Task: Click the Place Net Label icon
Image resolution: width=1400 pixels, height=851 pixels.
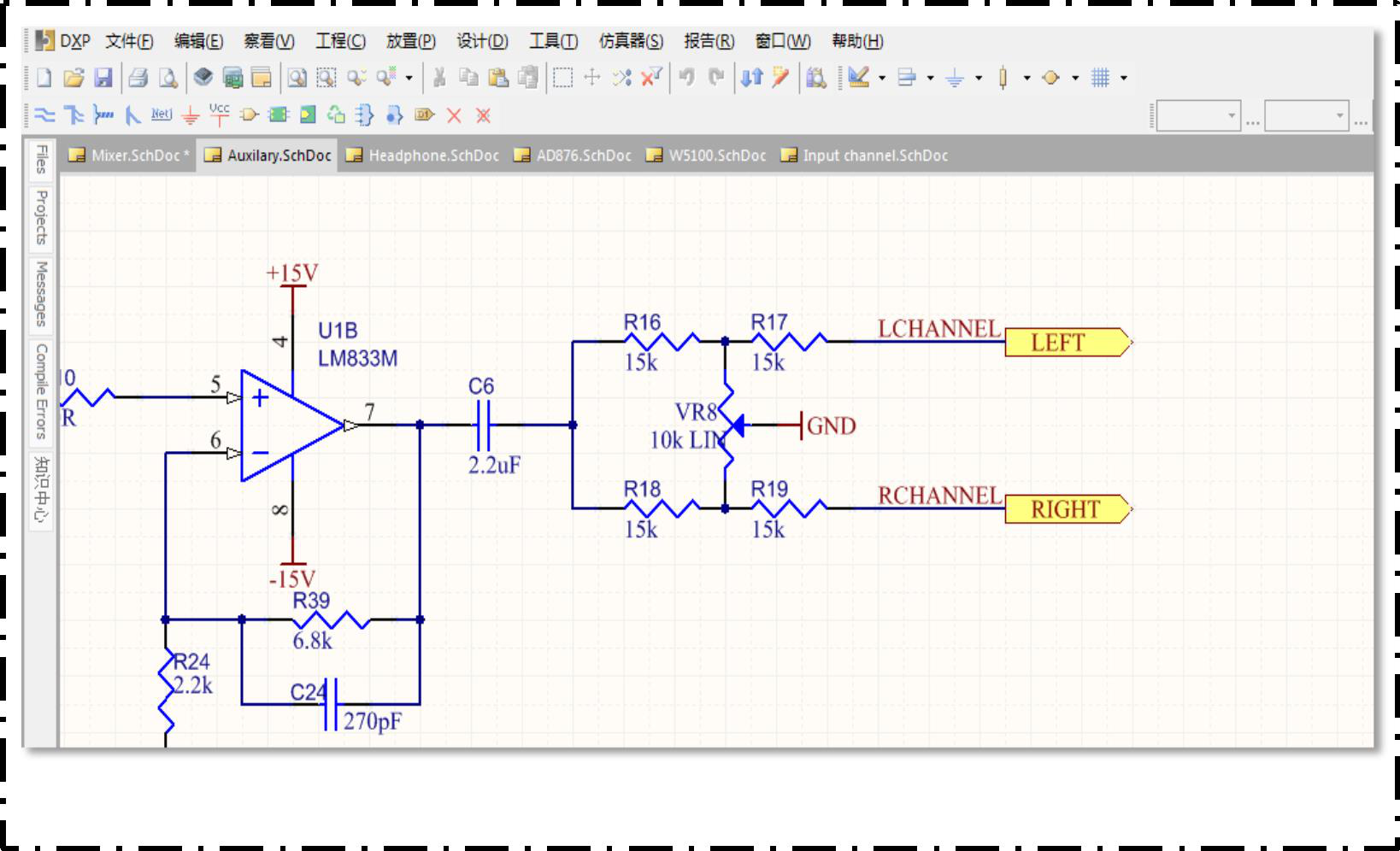Action: tap(161, 114)
